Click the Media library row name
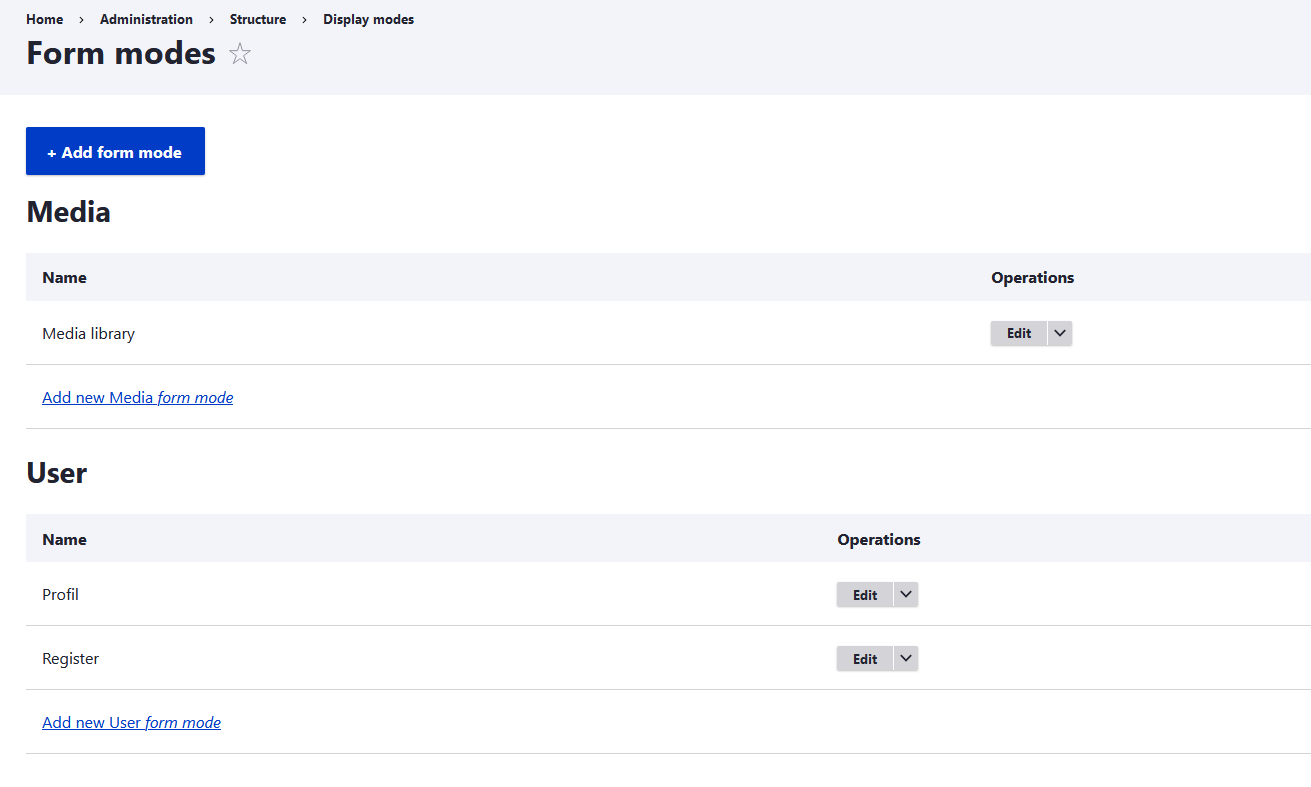Viewport: 1311px width, 787px height. tap(88, 334)
